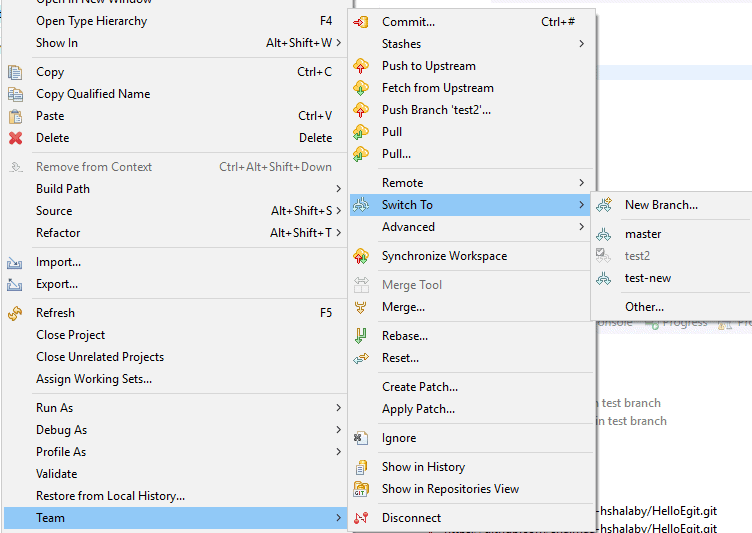Screen dimensions: 752x533
Task: Select Merge... from Team menu
Action: point(403,307)
